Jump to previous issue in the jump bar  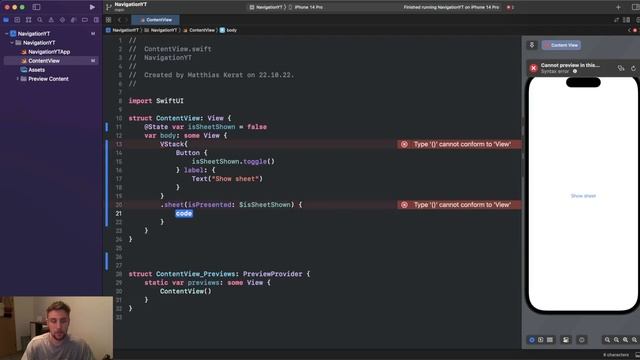click(629, 30)
